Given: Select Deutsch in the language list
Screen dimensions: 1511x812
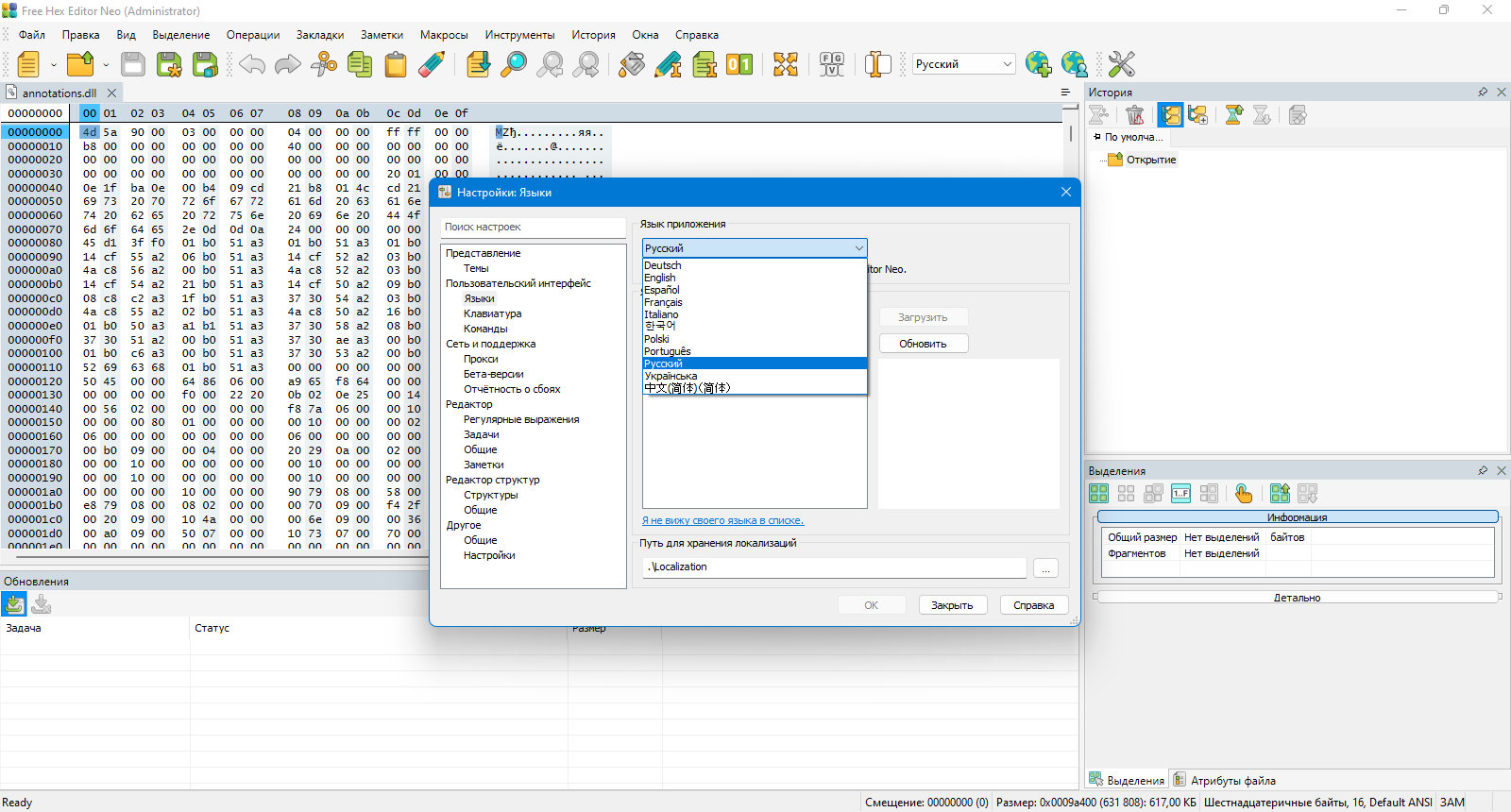Looking at the screenshot, I should (x=755, y=265).
